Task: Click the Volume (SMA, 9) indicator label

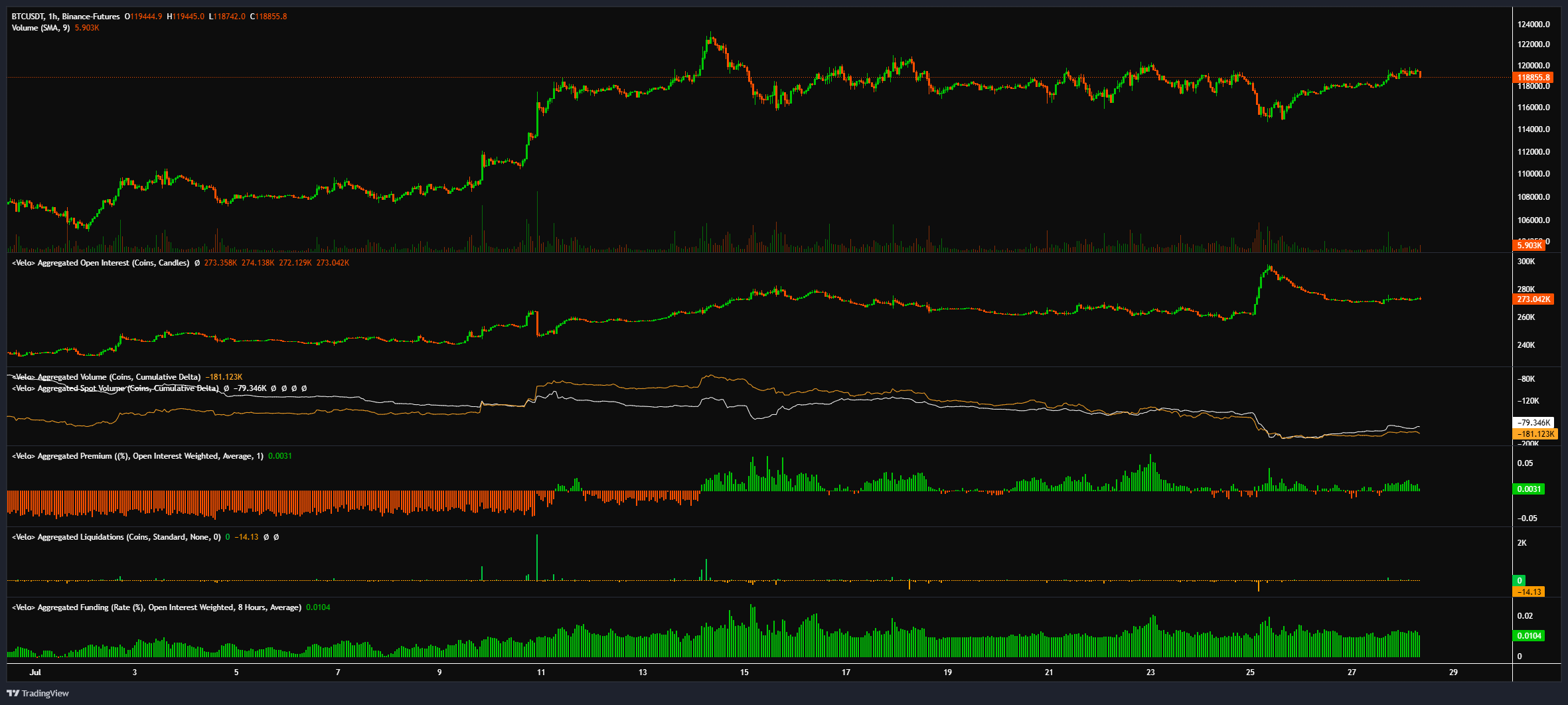Action: 40,28
